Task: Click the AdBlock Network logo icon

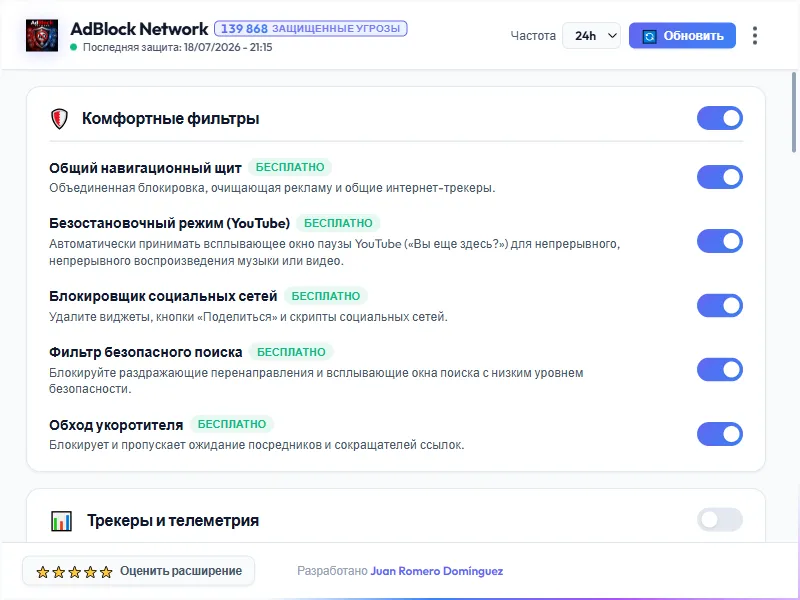Action: (42, 36)
